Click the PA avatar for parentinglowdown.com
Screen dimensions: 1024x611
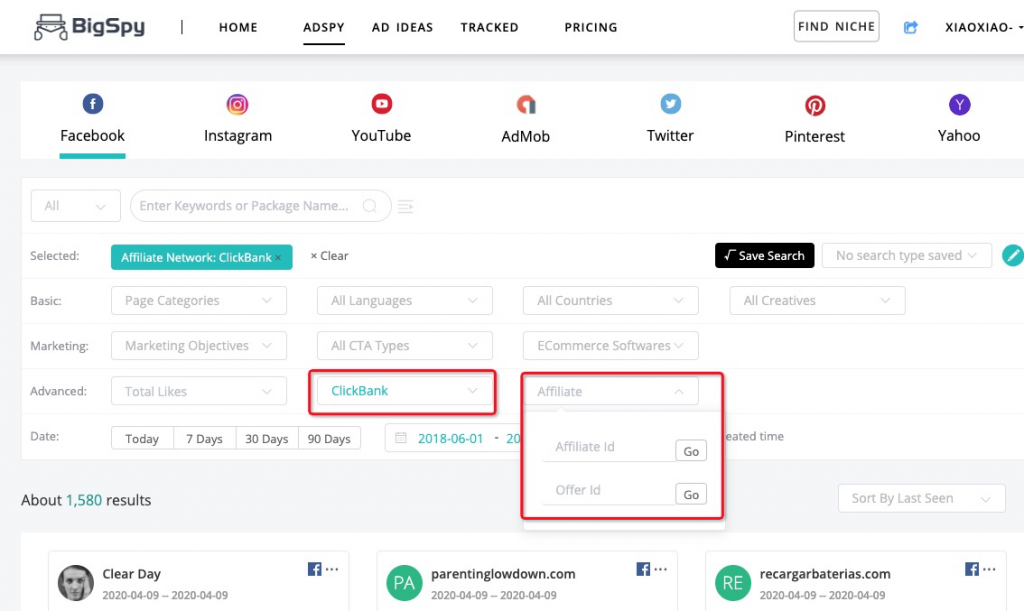[x=404, y=583]
